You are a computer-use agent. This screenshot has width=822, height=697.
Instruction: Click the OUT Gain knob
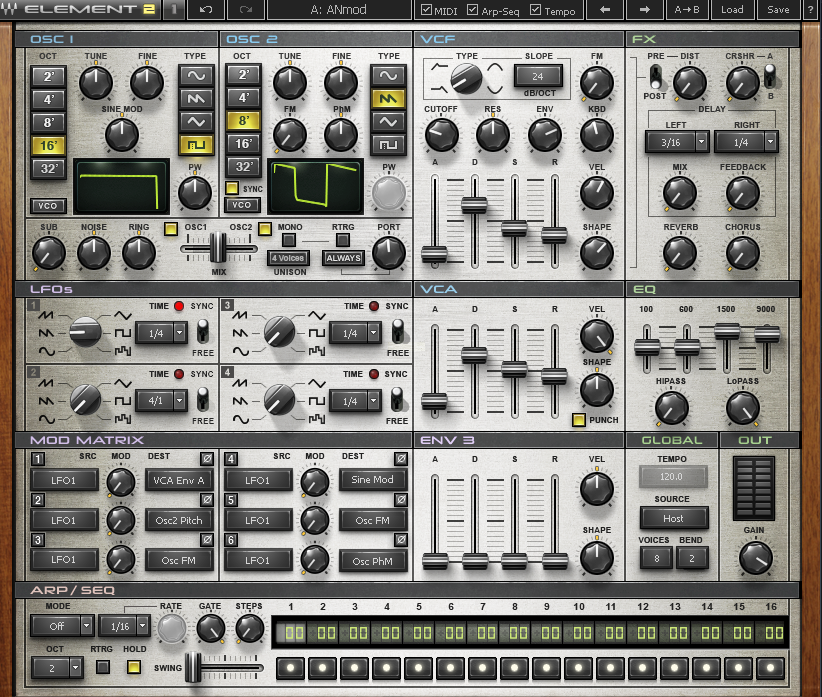(x=755, y=558)
